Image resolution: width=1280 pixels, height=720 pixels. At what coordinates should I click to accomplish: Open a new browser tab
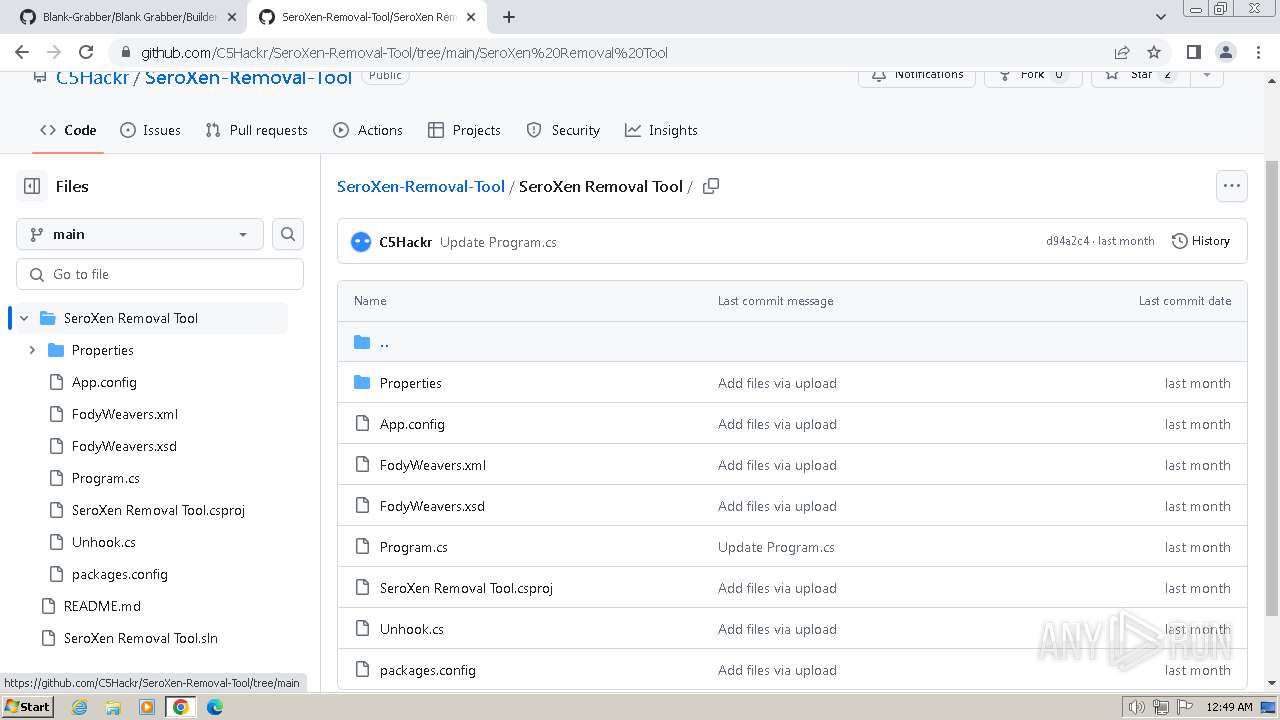[509, 17]
